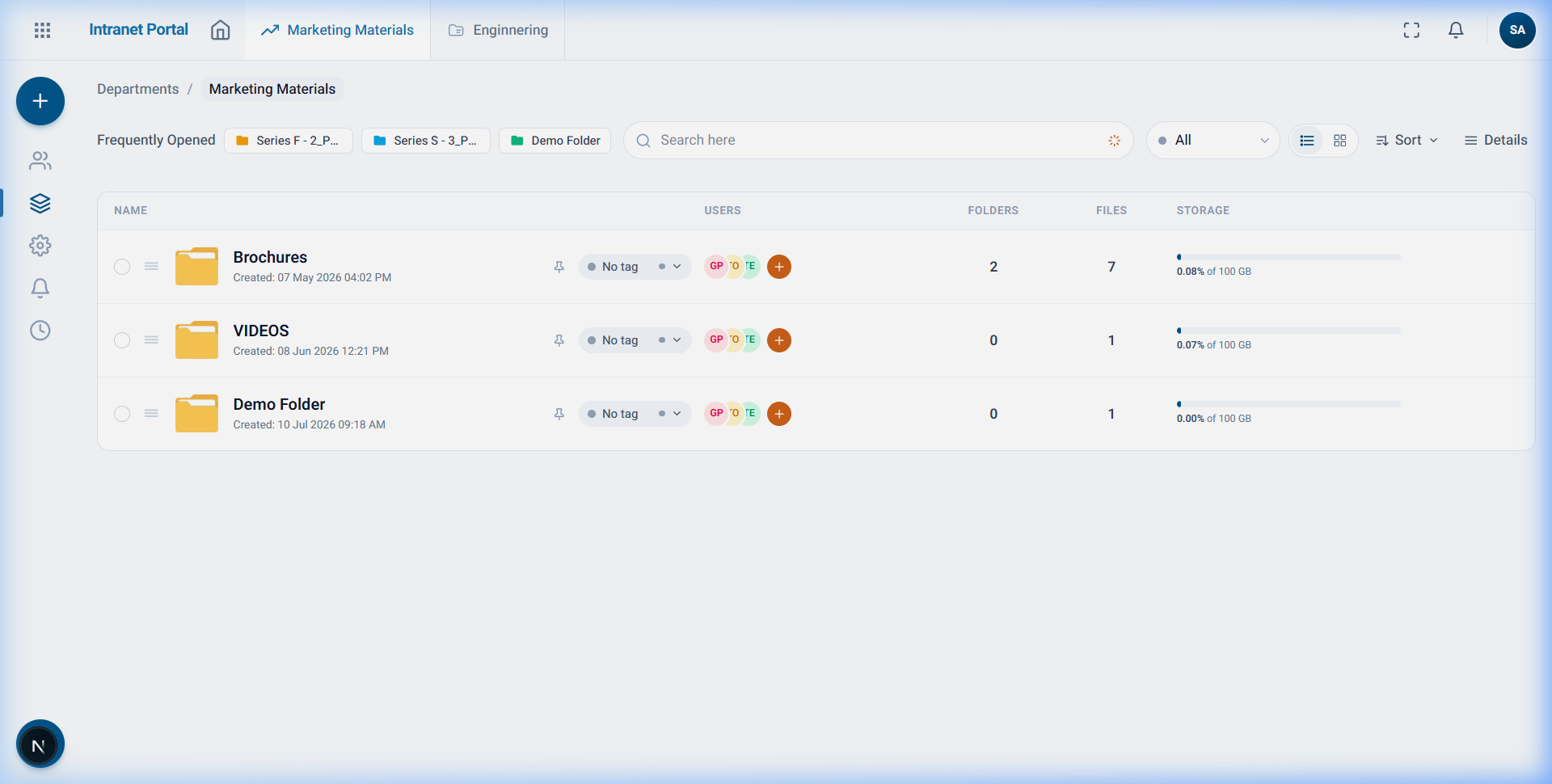Click '0.08% of 100 GB' storage text

tap(1214, 272)
